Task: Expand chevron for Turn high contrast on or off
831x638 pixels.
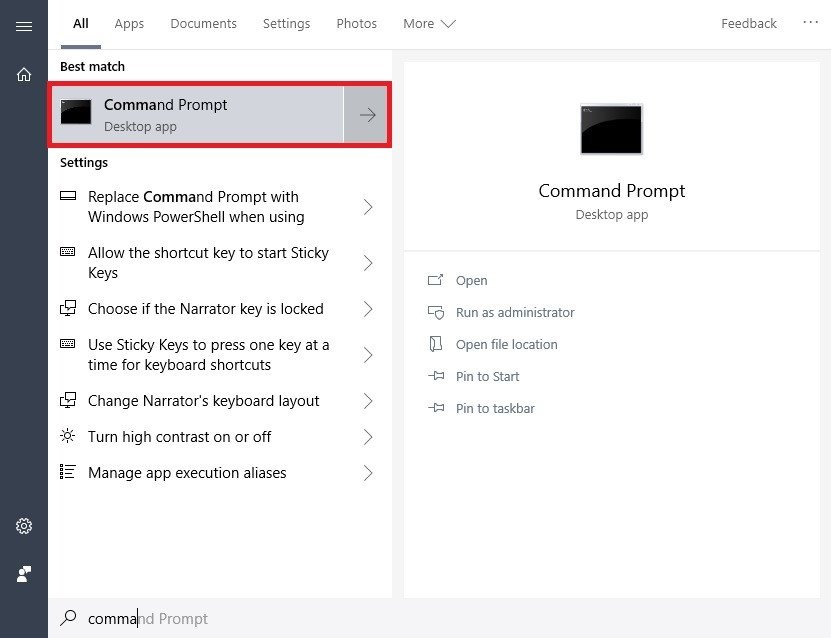Action: pyautogui.click(x=367, y=437)
